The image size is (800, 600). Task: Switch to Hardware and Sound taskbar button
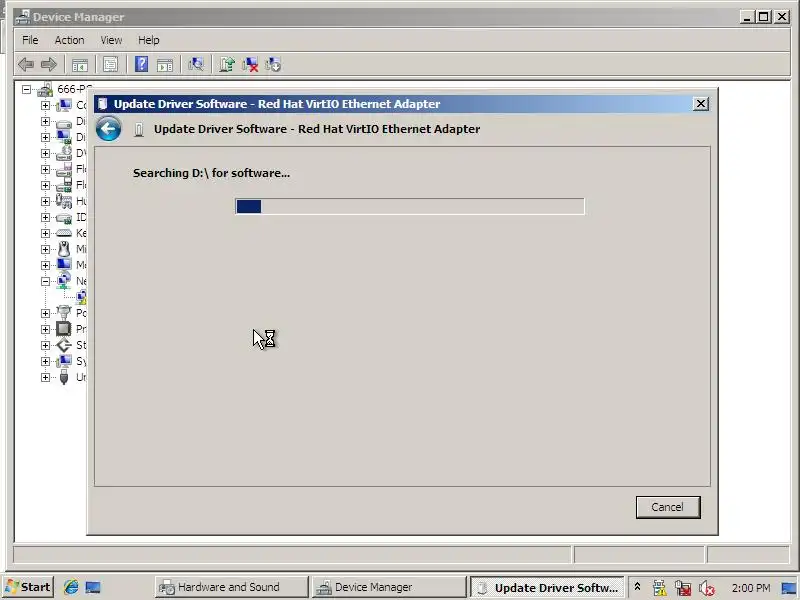[x=232, y=587]
